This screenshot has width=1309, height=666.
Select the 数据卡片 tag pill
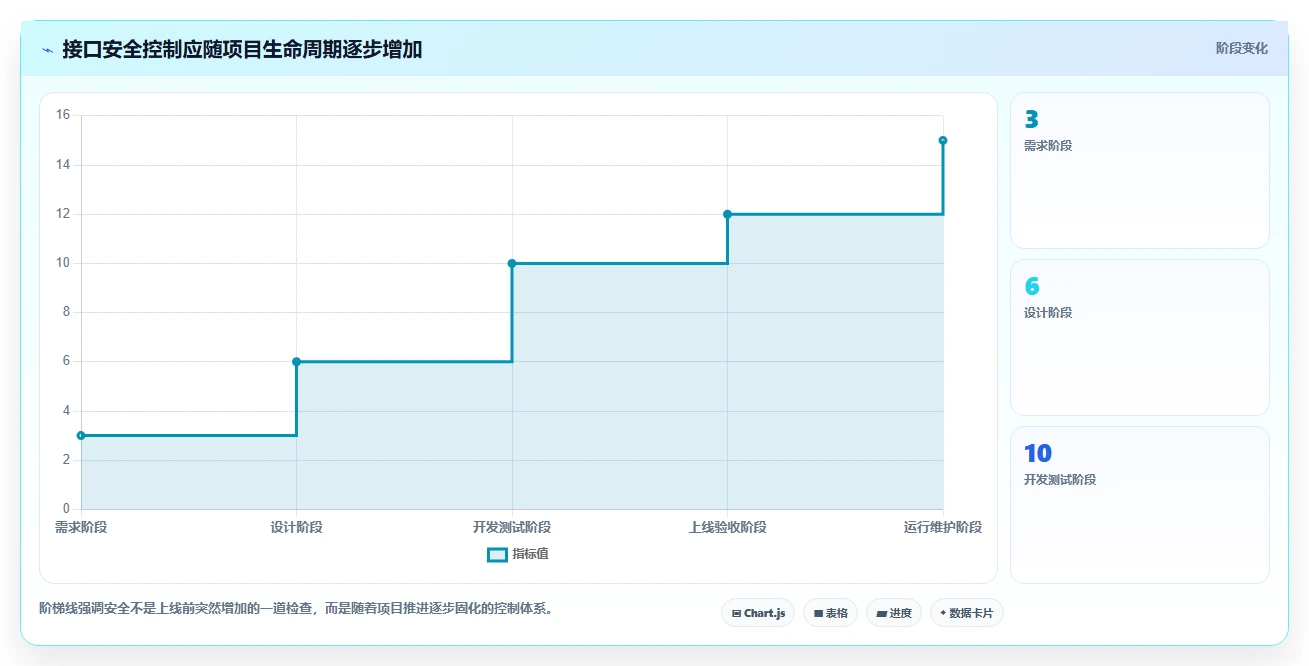[966, 613]
